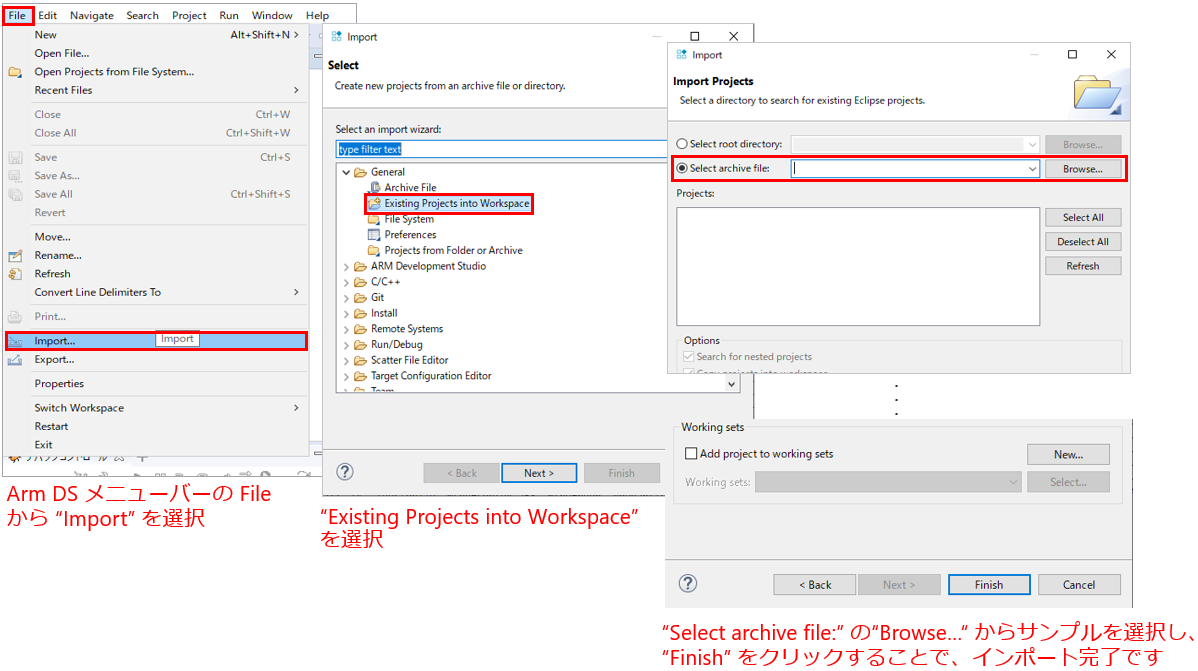The height and width of the screenshot is (671, 1198).
Task: Click the Import menu entry icon
Action: pos(15,341)
